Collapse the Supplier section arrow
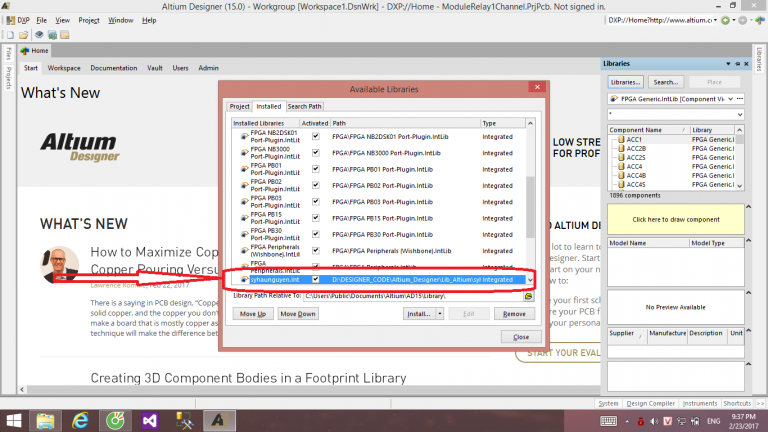 tap(748, 331)
